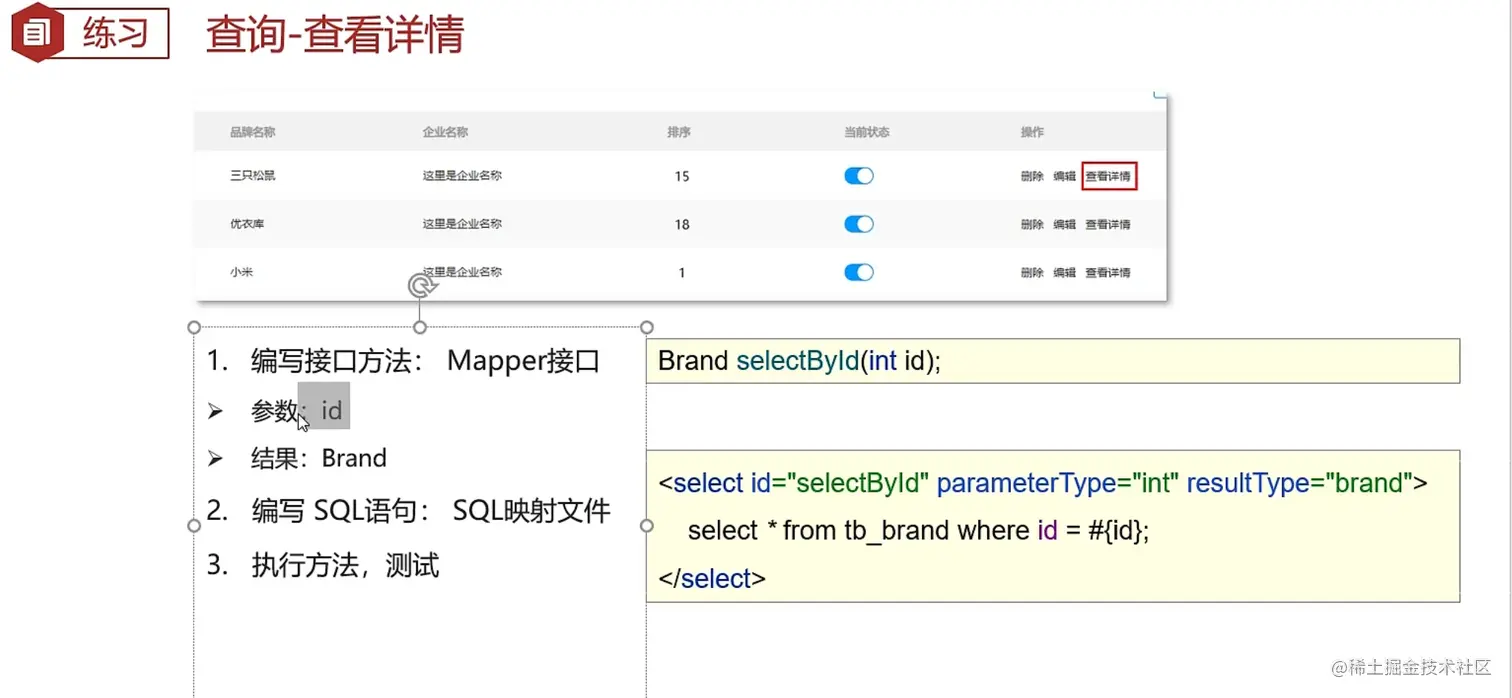
Task: Click 这里是企业名称 in the 三只松鼠 row
Action: pyautogui.click(x=462, y=176)
